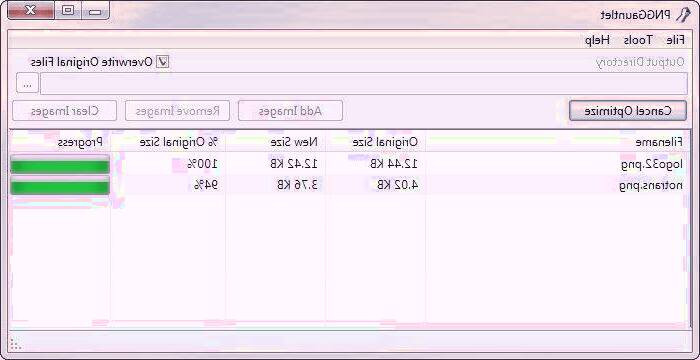Toggle Overwrite Original Files checkbox
The width and height of the screenshot is (700, 360).
point(163,62)
